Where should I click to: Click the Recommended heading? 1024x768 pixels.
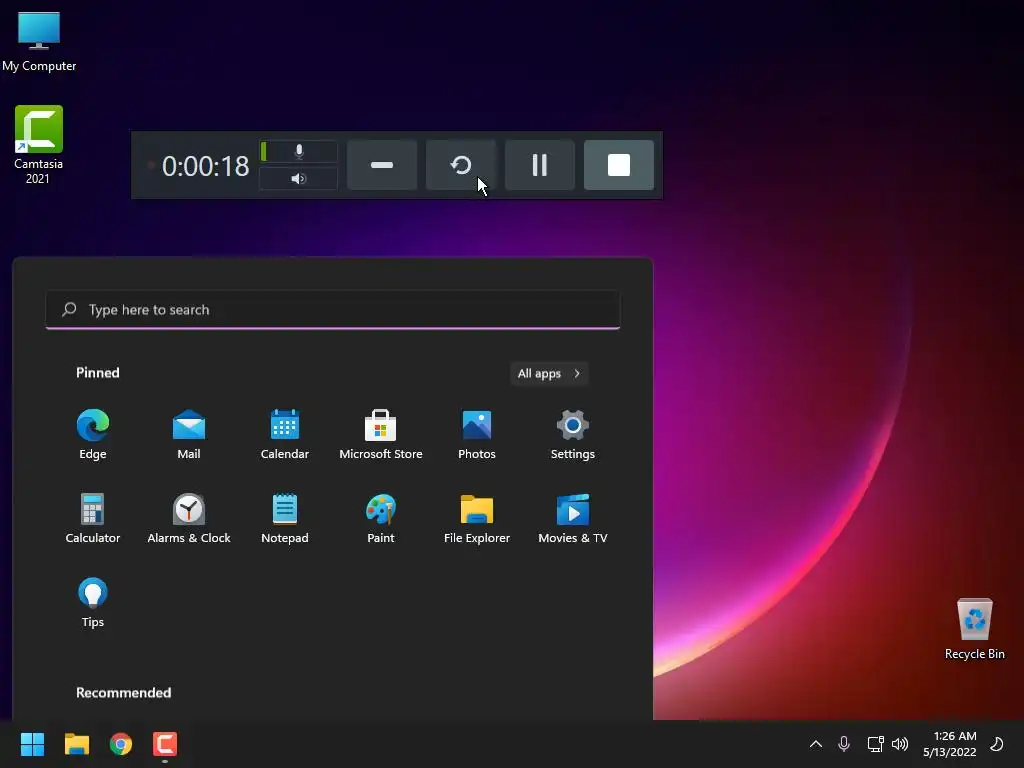[x=123, y=693]
